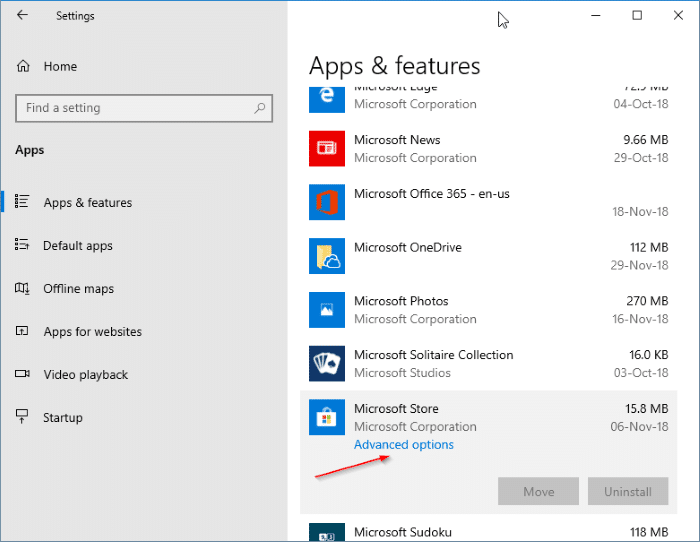Select the Microsoft Office 365 icon

coord(327,202)
